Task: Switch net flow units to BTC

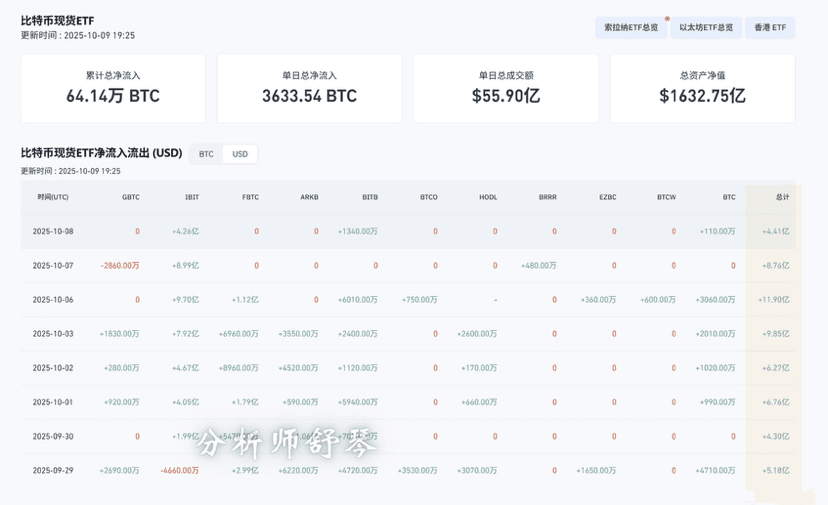Action: click(x=206, y=154)
